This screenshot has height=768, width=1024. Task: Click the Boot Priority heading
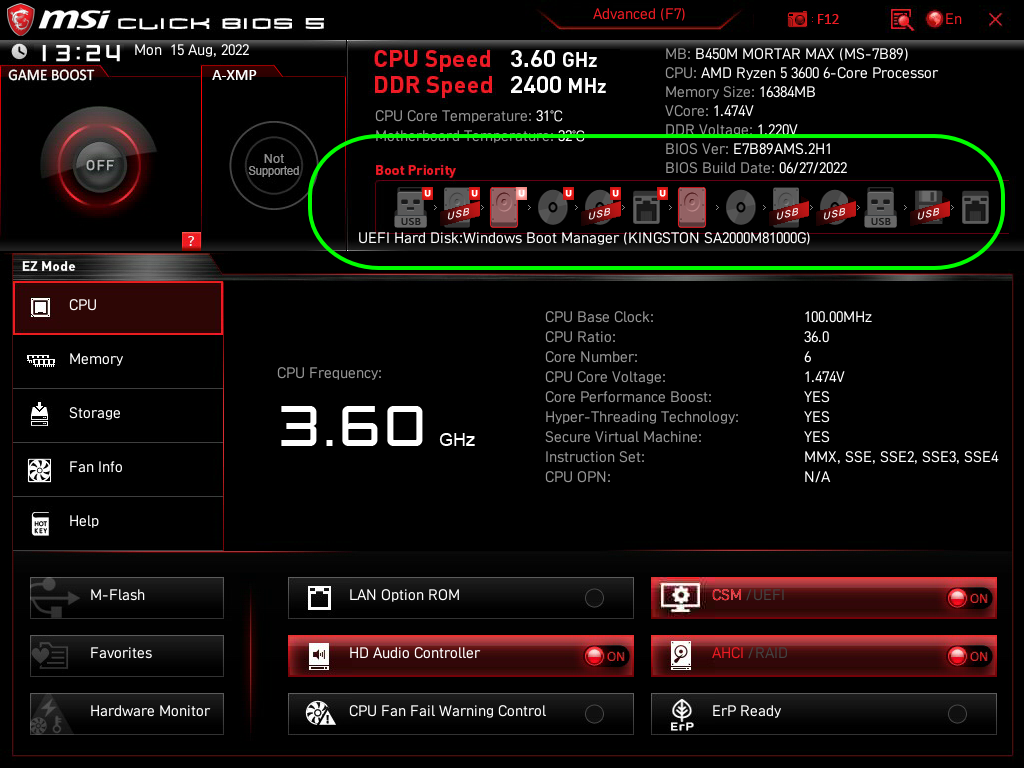point(415,170)
